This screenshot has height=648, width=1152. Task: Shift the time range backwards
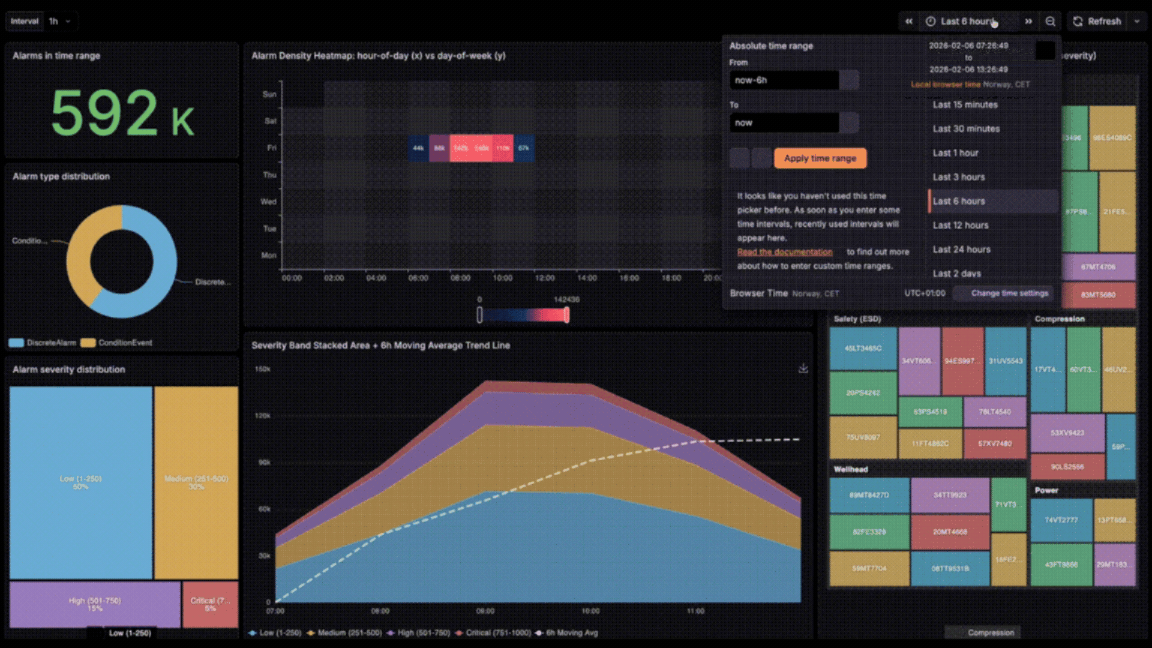pos(909,21)
